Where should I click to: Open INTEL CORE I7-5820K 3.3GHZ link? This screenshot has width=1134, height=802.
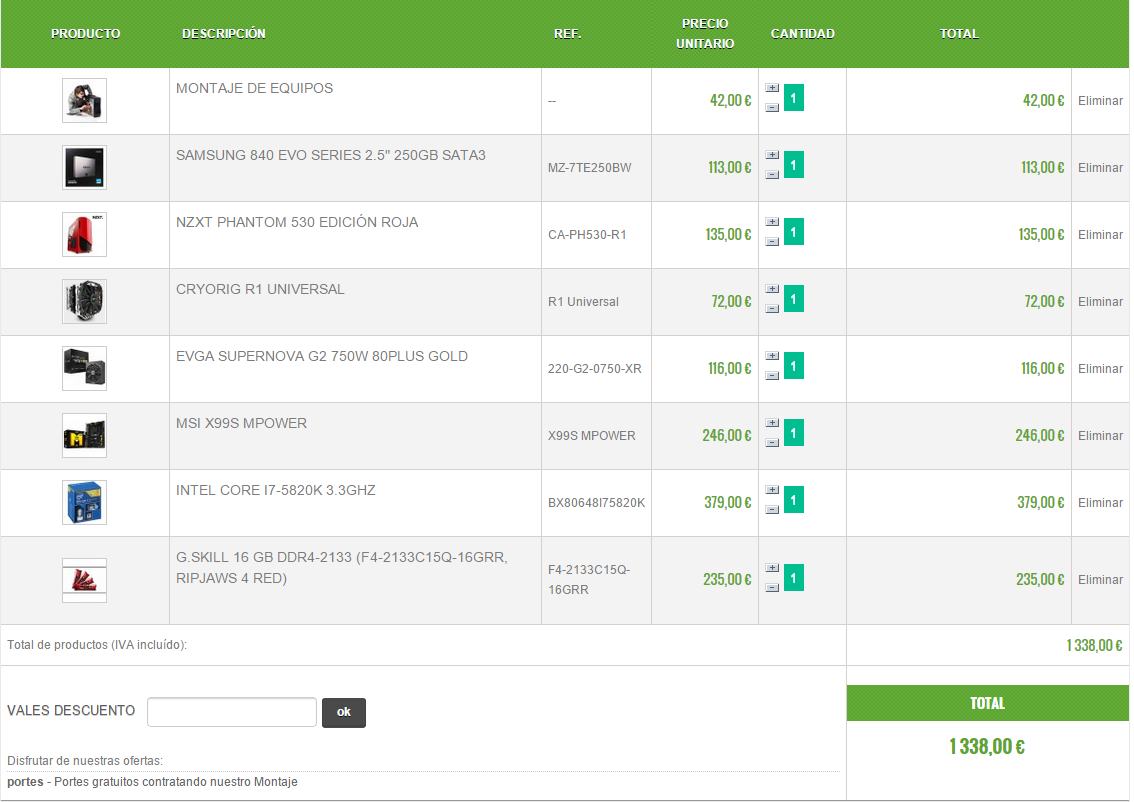pyautogui.click(x=276, y=490)
